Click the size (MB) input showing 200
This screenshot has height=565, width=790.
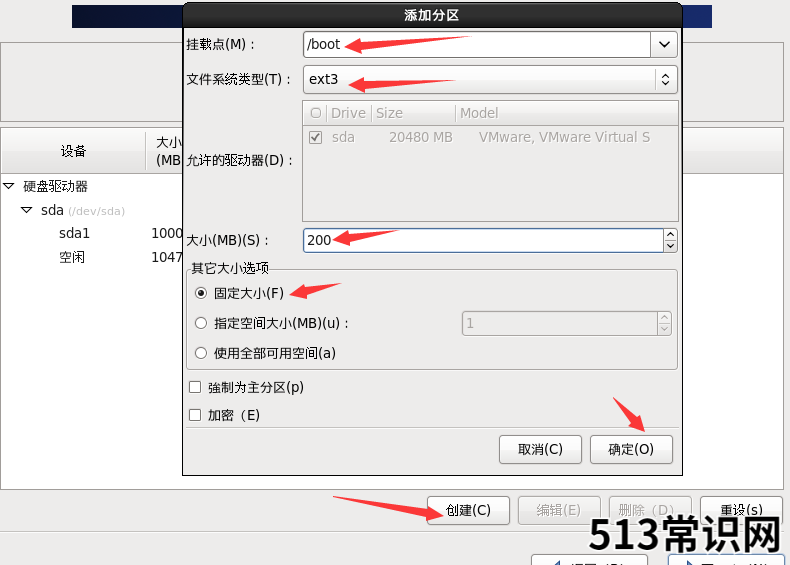pyautogui.click(x=483, y=240)
